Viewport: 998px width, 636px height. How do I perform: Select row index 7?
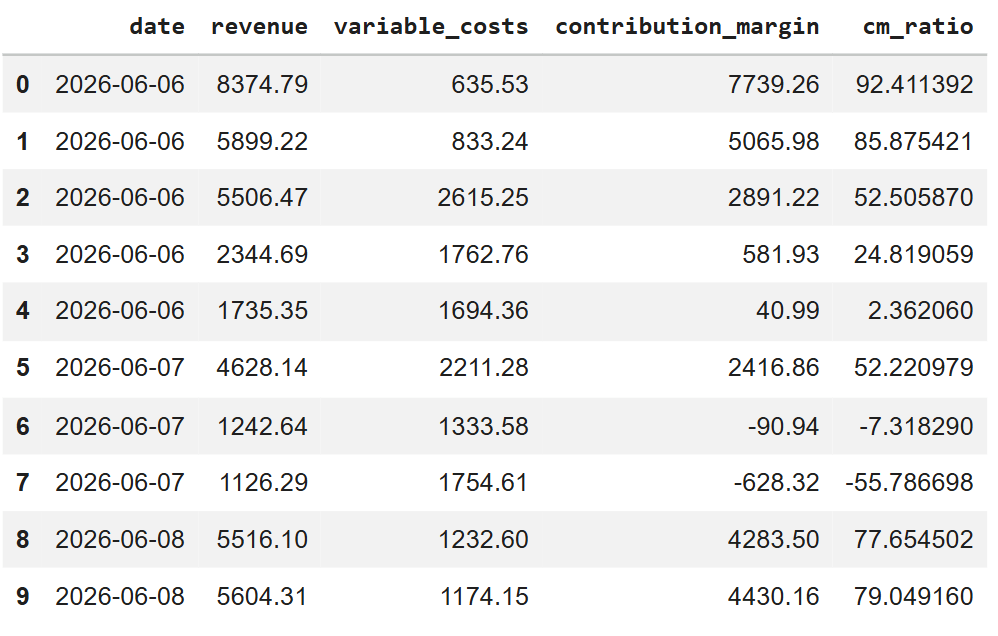tap(22, 483)
